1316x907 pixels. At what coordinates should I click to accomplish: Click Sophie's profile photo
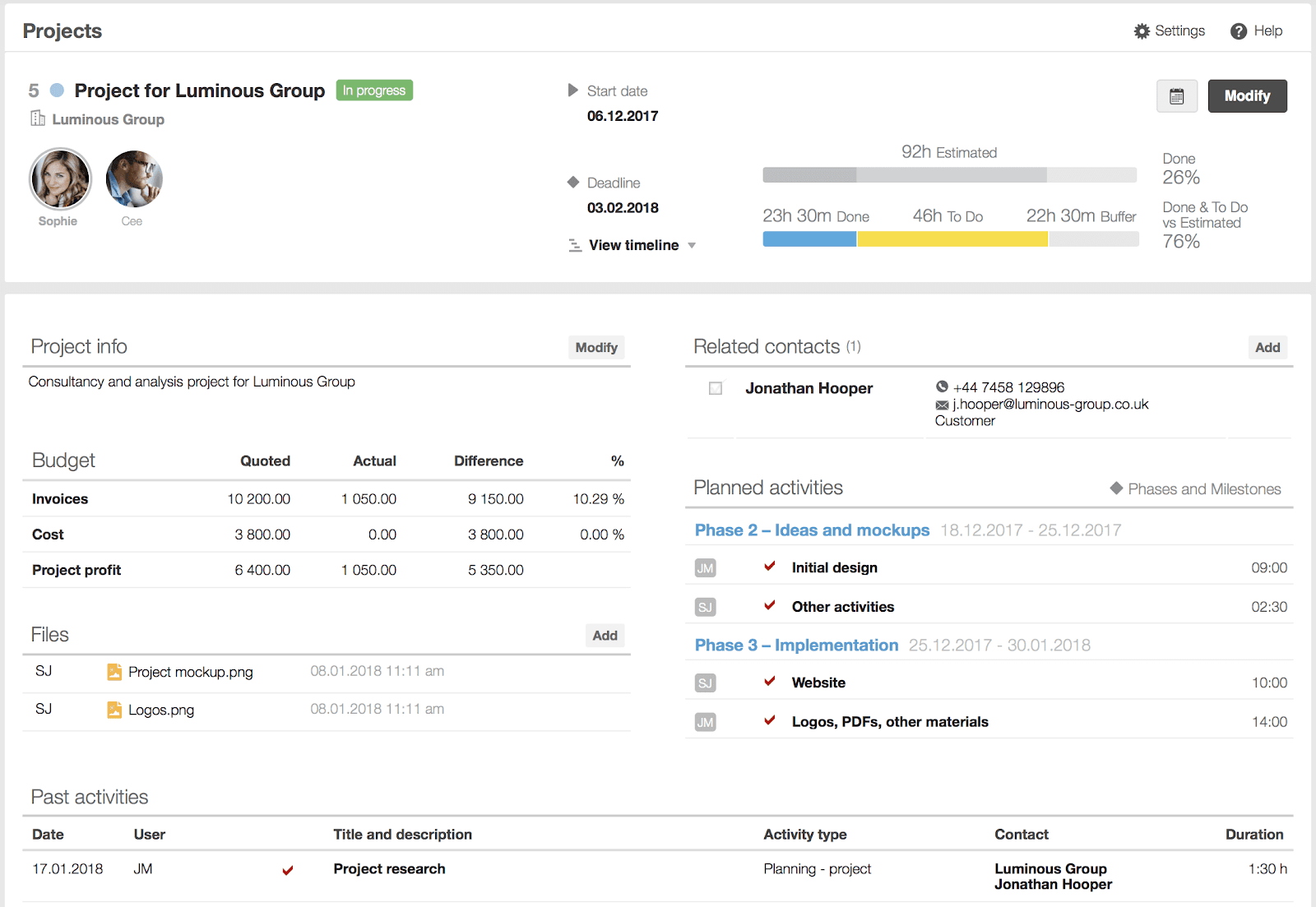click(x=60, y=179)
